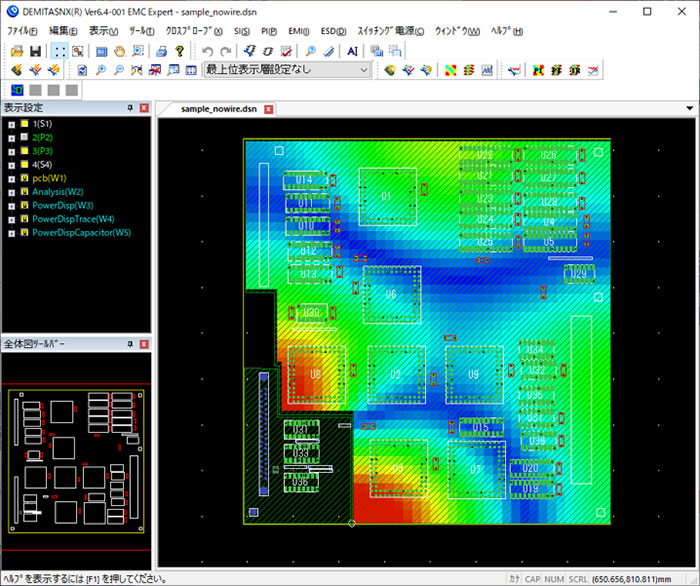Click the print icon in toolbar

[162, 51]
